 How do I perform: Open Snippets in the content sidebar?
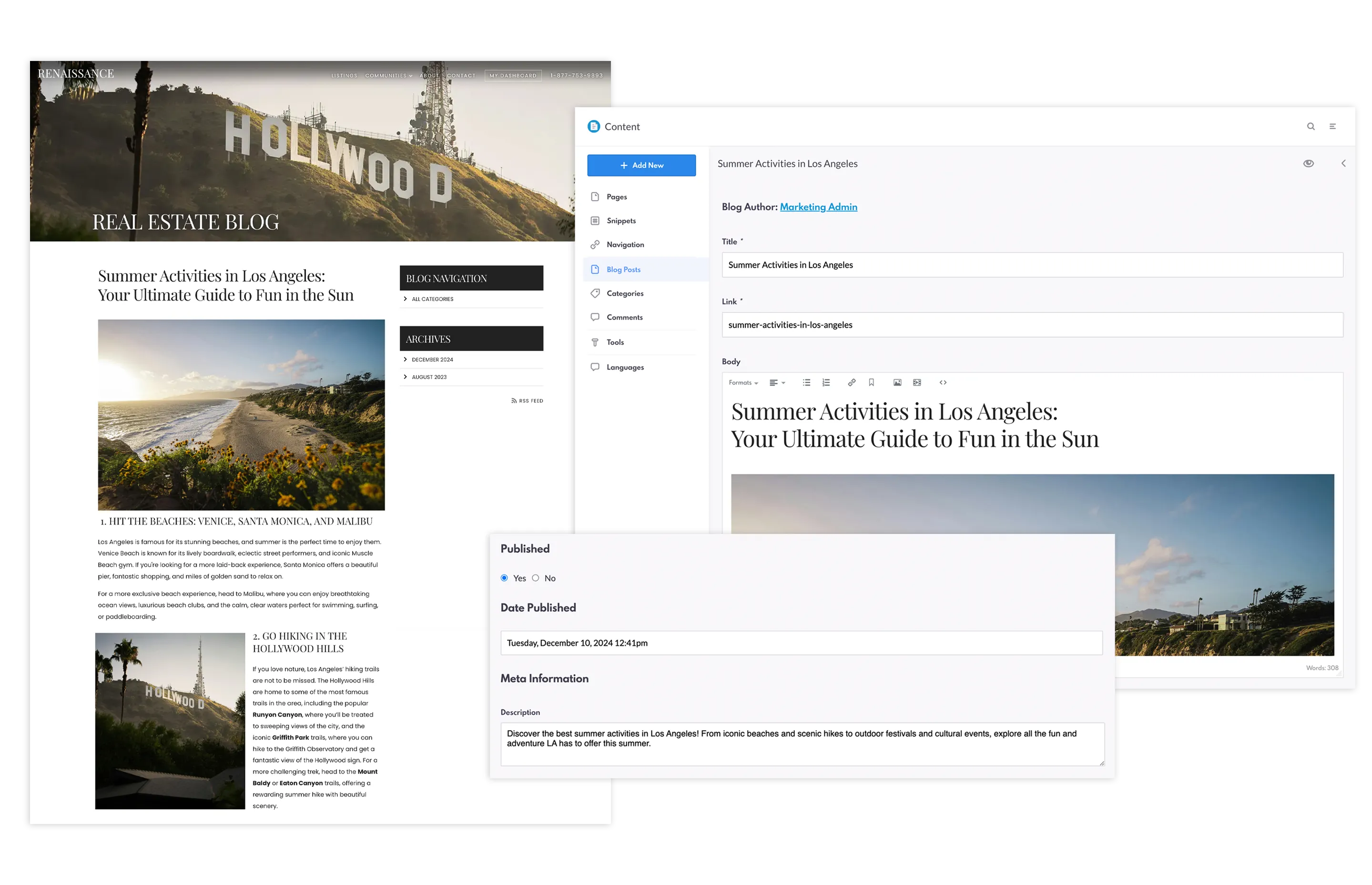[621, 221]
